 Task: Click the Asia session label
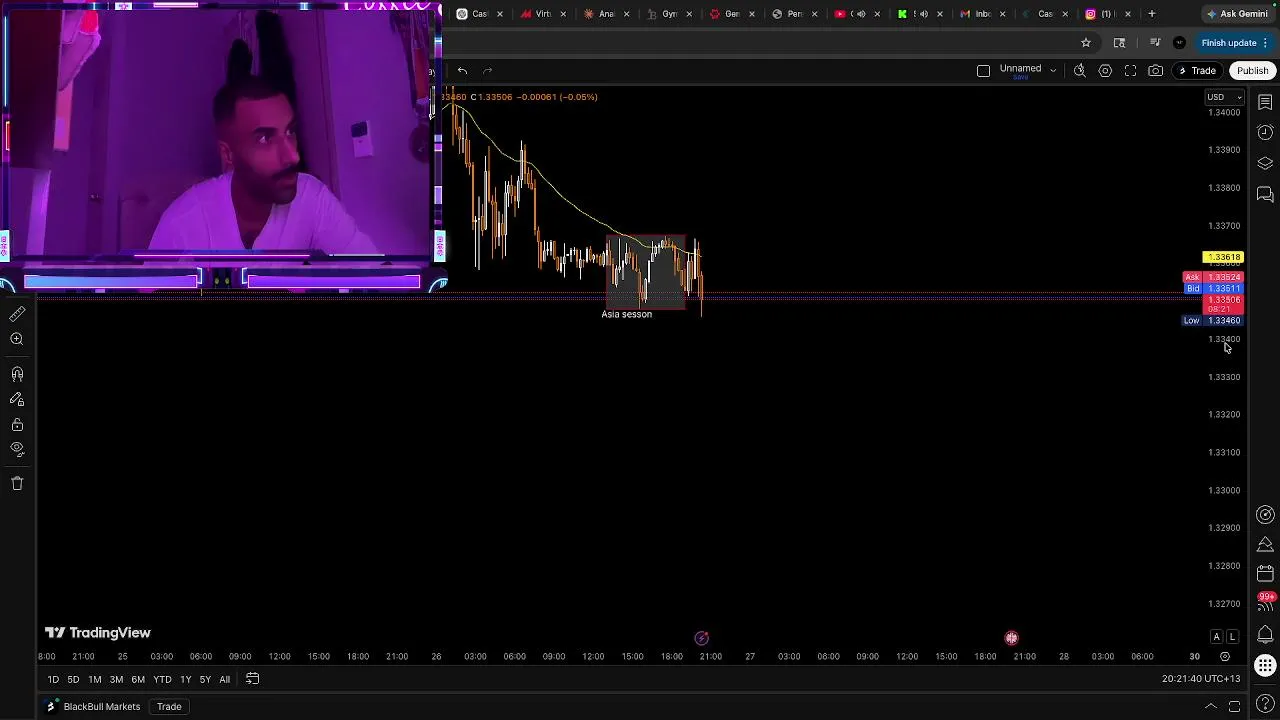click(x=627, y=314)
